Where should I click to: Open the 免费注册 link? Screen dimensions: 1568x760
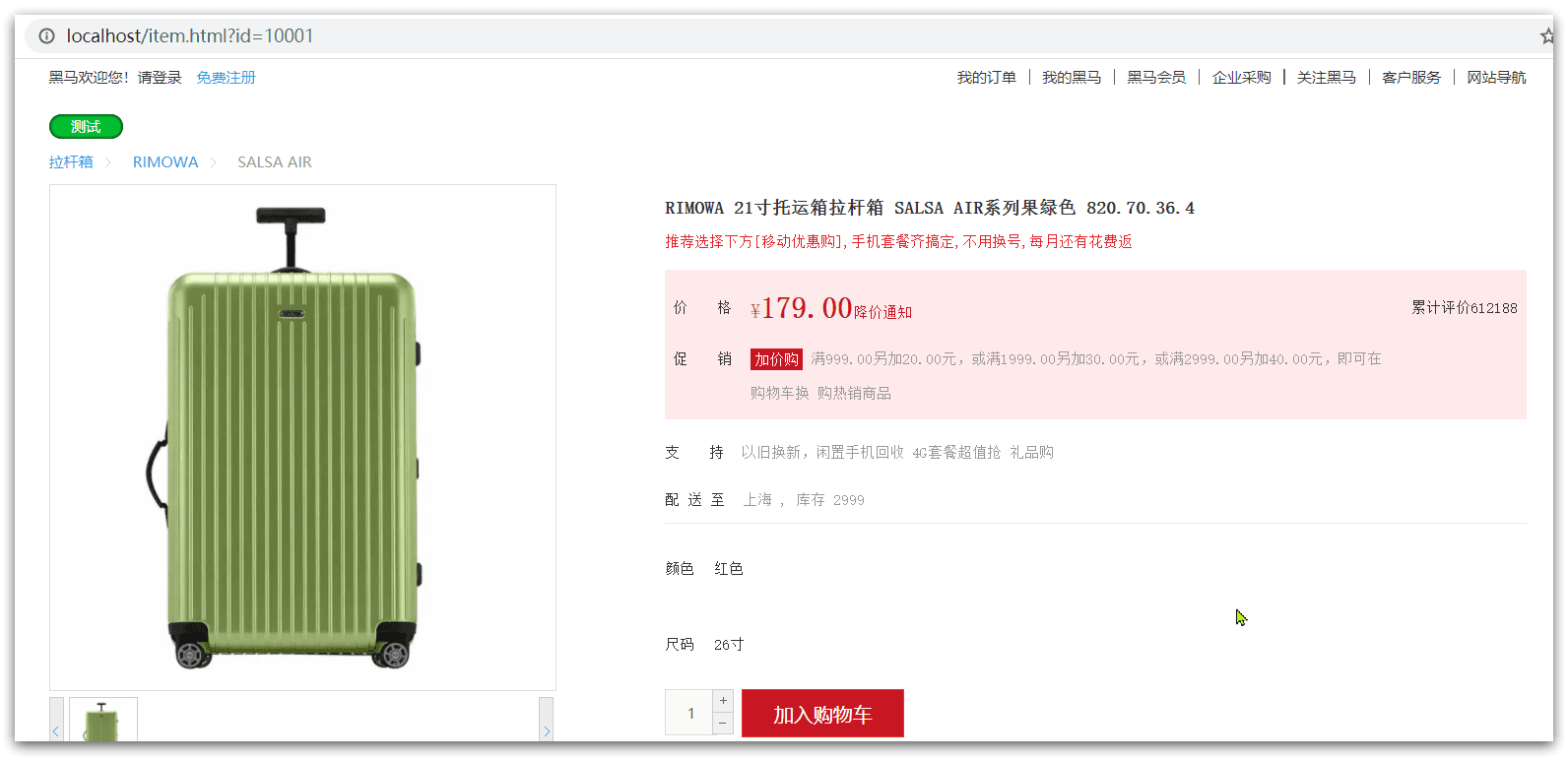226,78
